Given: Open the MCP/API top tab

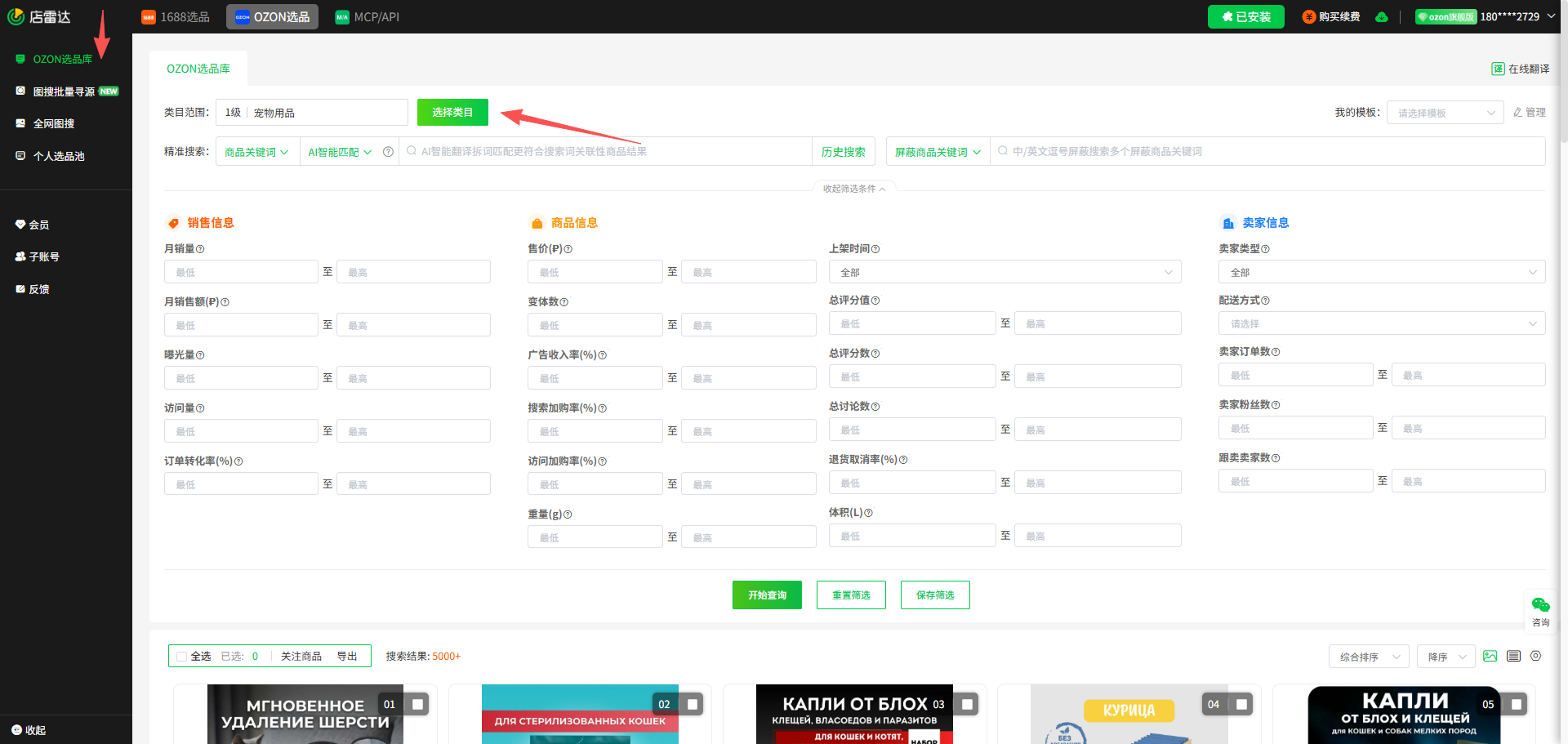Looking at the screenshot, I should point(367,17).
